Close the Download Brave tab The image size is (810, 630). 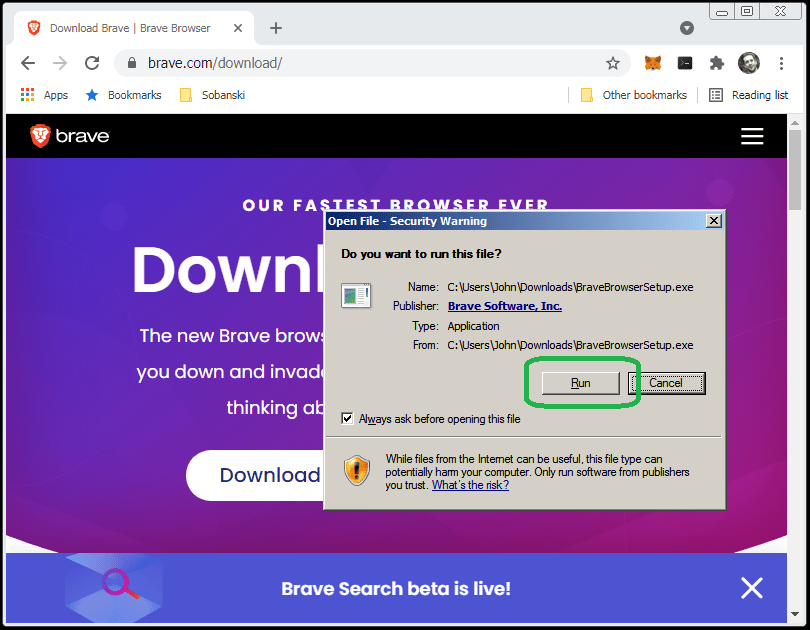pyautogui.click(x=238, y=28)
